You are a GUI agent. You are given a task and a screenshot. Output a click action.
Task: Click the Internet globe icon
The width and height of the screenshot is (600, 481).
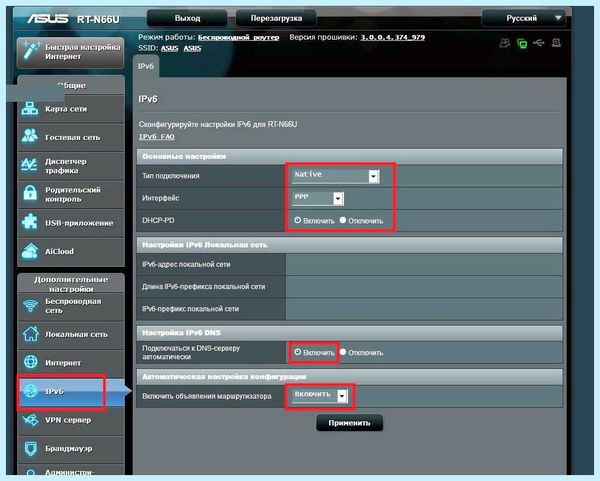click(31, 362)
